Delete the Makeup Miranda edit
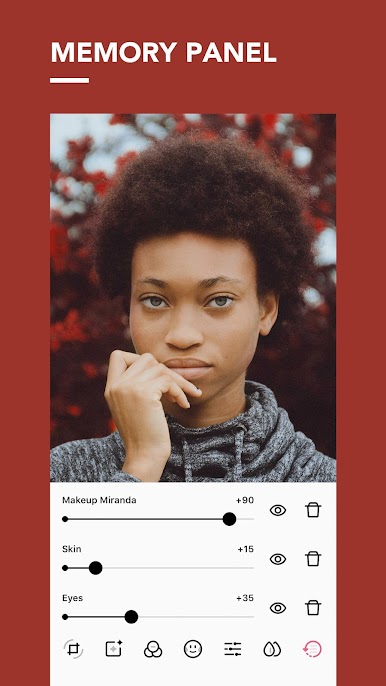 click(x=313, y=510)
